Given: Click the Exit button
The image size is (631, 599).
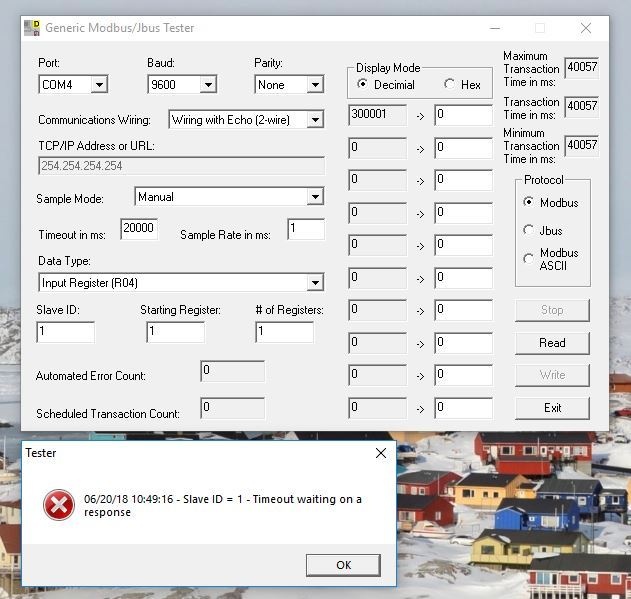Looking at the screenshot, I should (x=552, y=408).
